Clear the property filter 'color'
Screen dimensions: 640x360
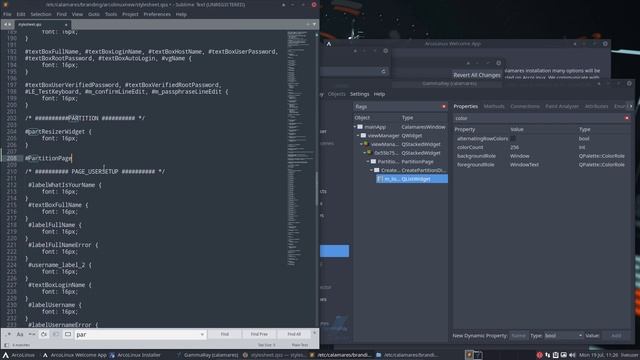pyautogui.click(x=627, y=118)
